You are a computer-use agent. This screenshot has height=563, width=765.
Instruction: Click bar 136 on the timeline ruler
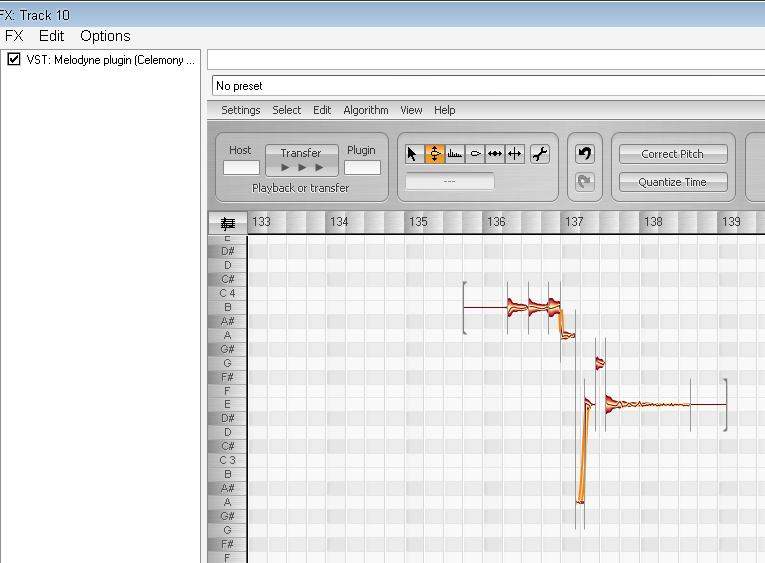[x=496, y=222]
